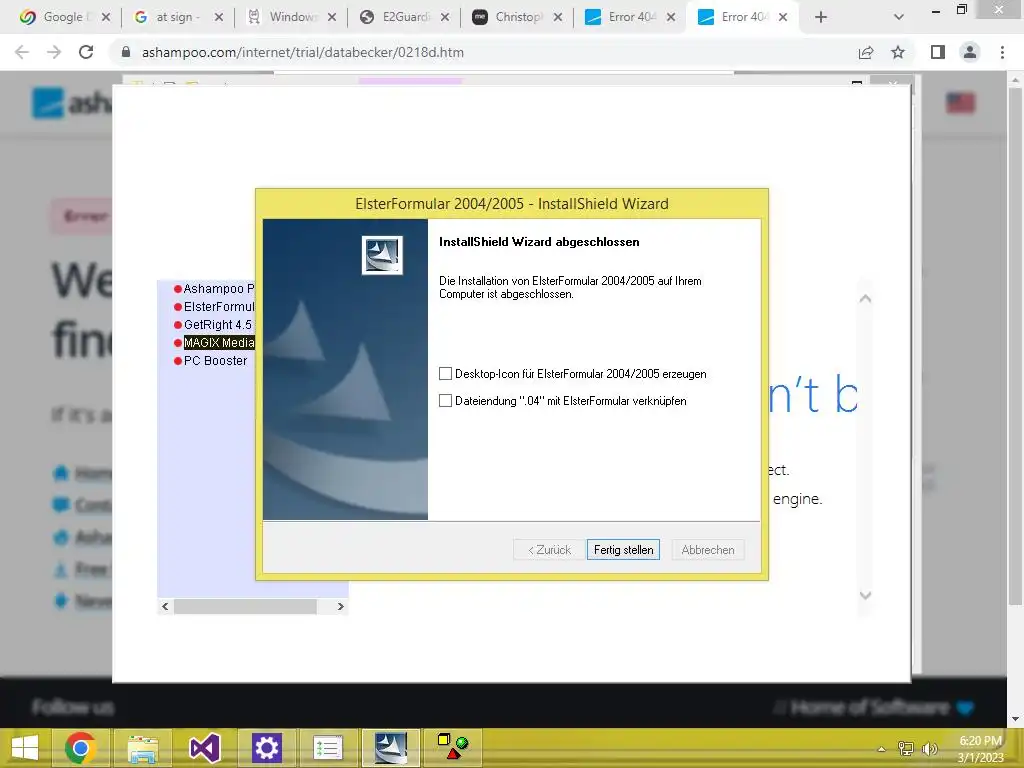Open the Chrome three-dot menu
The width and height of the screenshot is (1024, 768).
[x=1002, y=52]
